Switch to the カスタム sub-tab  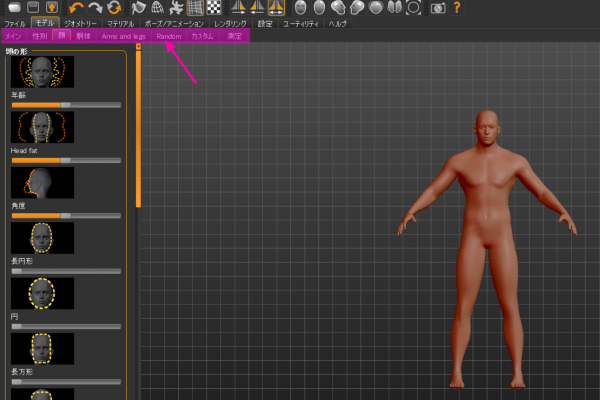tap(202, 36)
